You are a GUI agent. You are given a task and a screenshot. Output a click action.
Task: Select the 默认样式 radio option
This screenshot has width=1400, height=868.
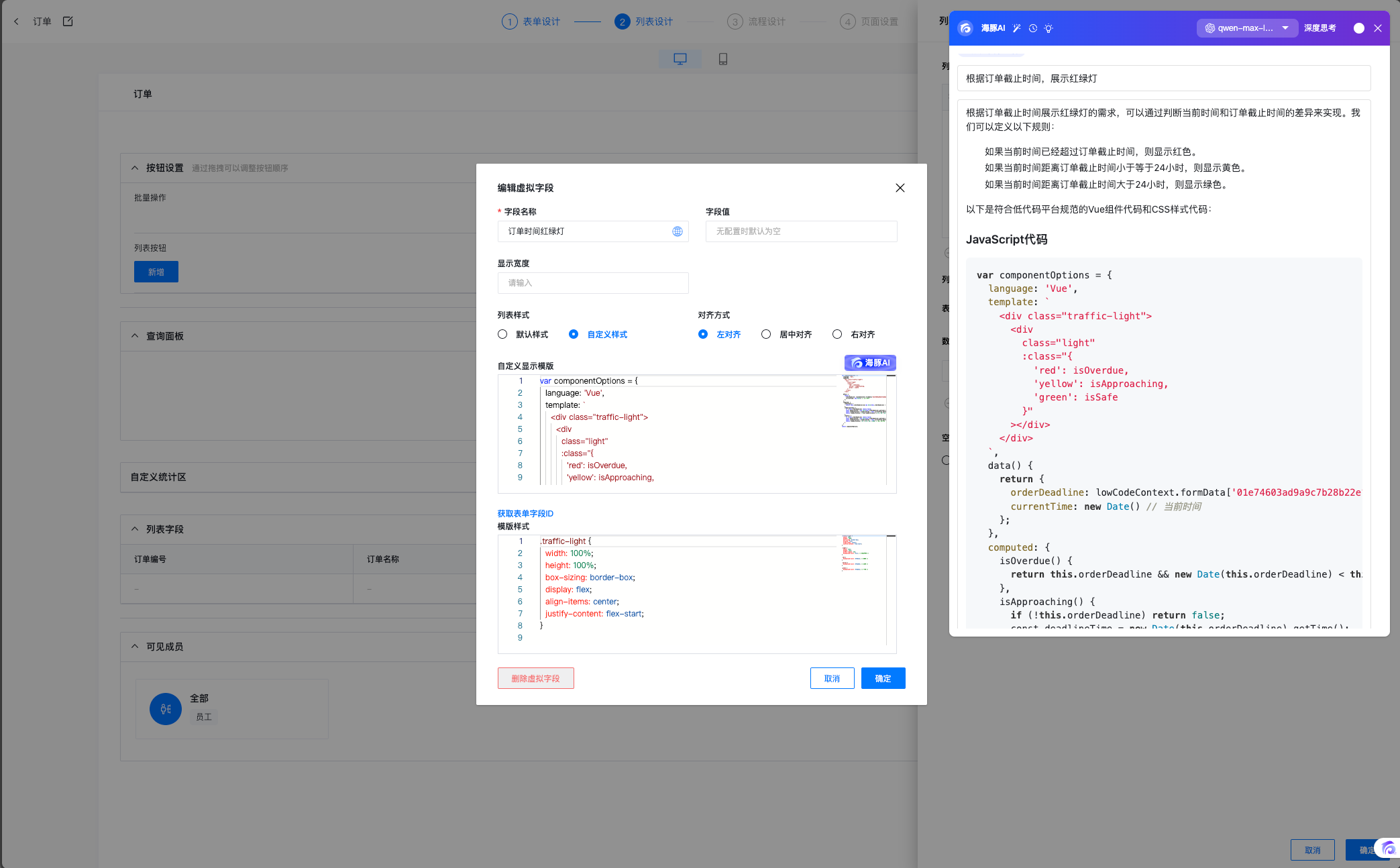(x=502, y=334)
